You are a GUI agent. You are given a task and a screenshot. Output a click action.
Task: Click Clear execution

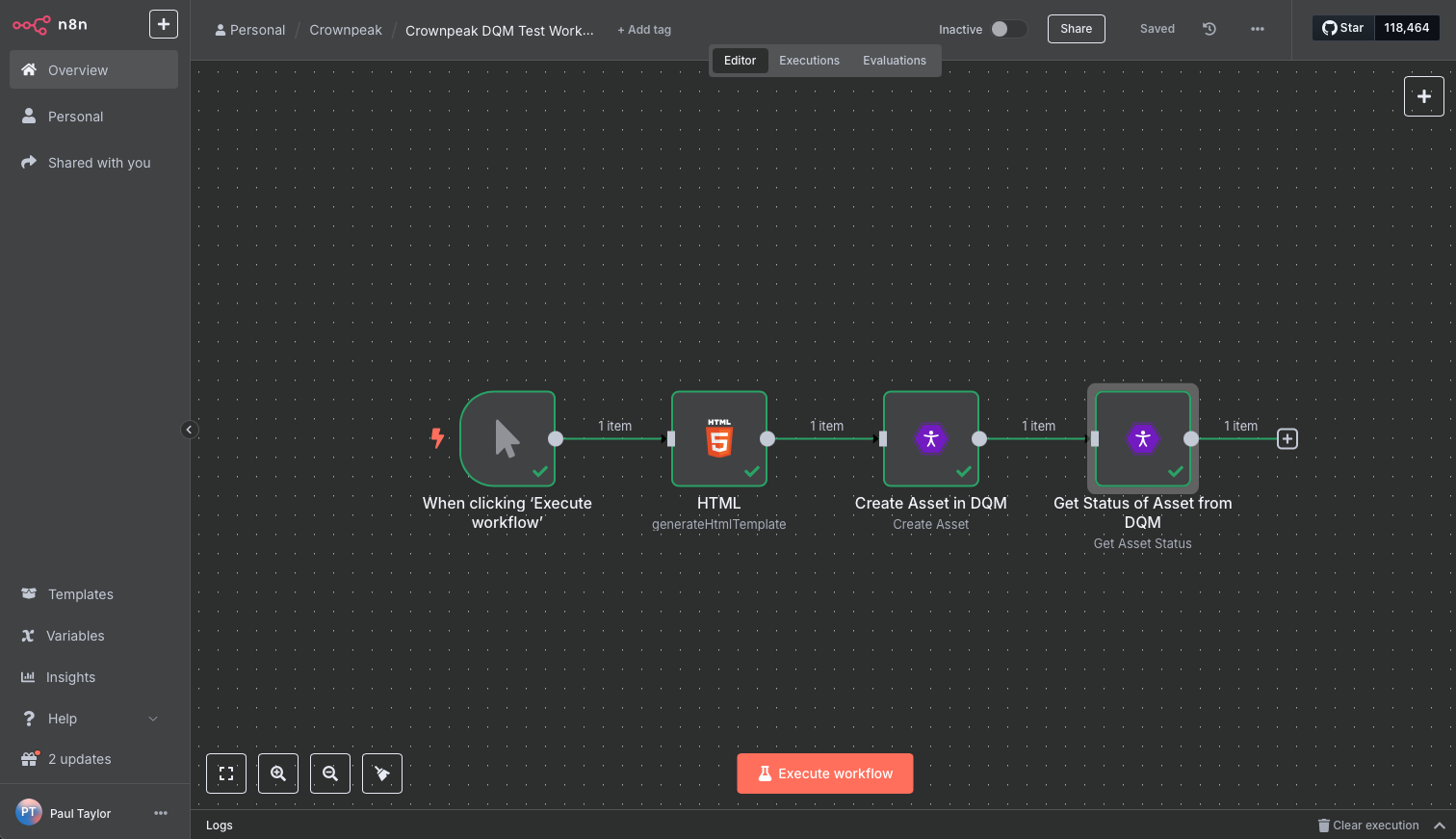1368,826
